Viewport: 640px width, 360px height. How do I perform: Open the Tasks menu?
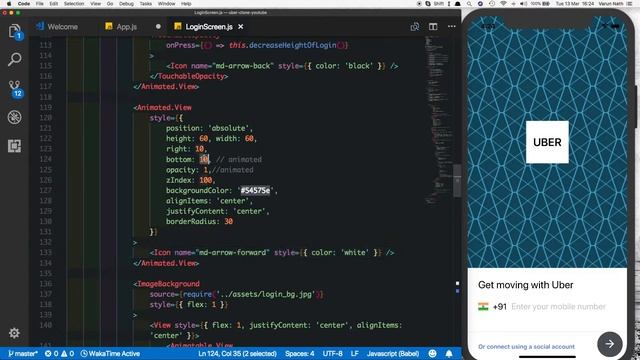pyautogui.click(x=146, y=3)
